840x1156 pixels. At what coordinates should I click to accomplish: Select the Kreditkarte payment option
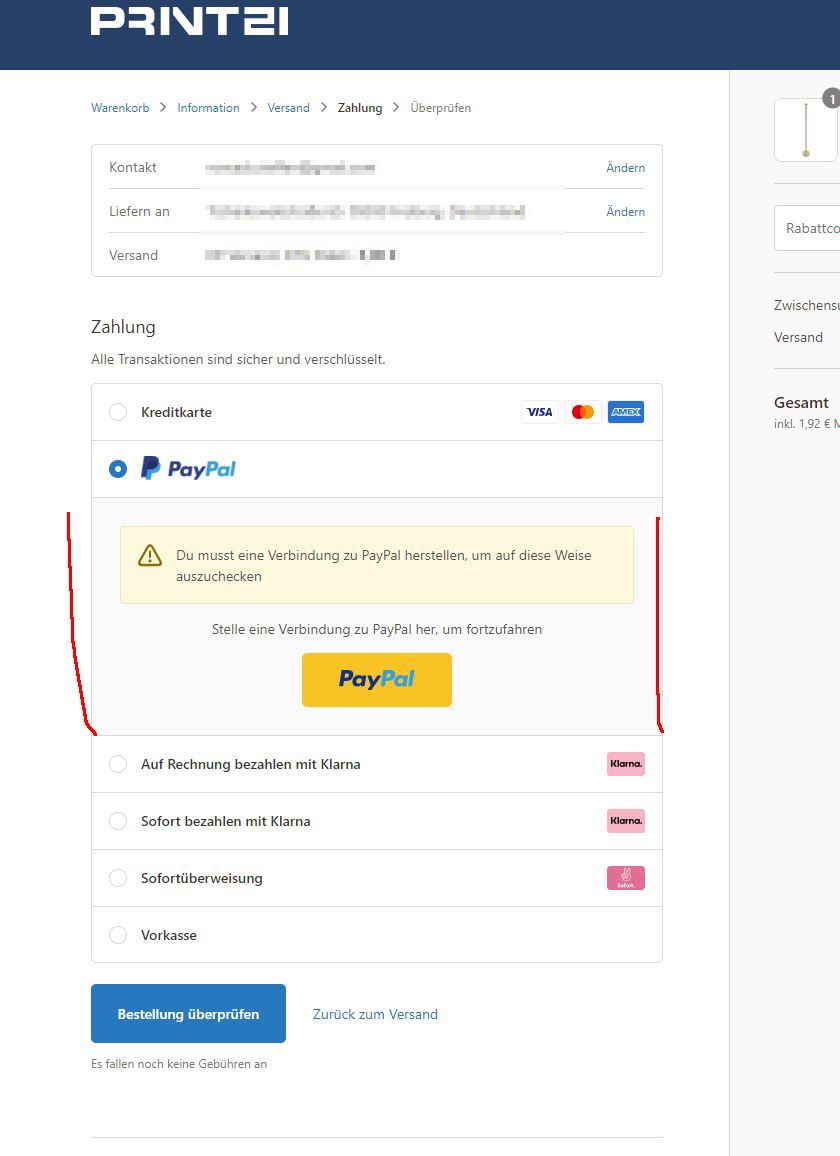pos(118,412)
